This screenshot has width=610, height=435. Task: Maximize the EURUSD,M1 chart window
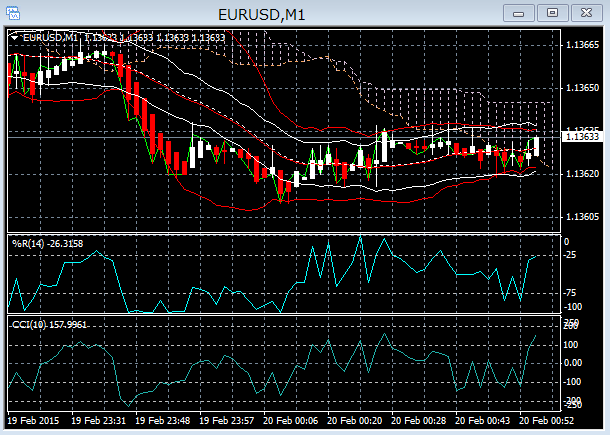(x=551, y=13)
